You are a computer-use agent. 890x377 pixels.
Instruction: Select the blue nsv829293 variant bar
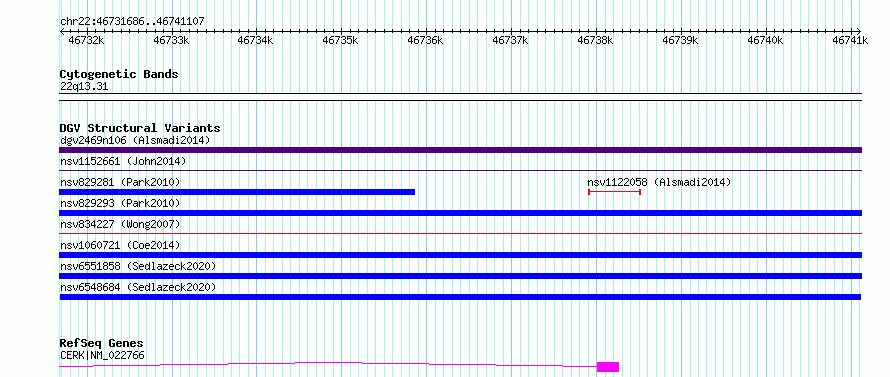[x=460, y=213]
